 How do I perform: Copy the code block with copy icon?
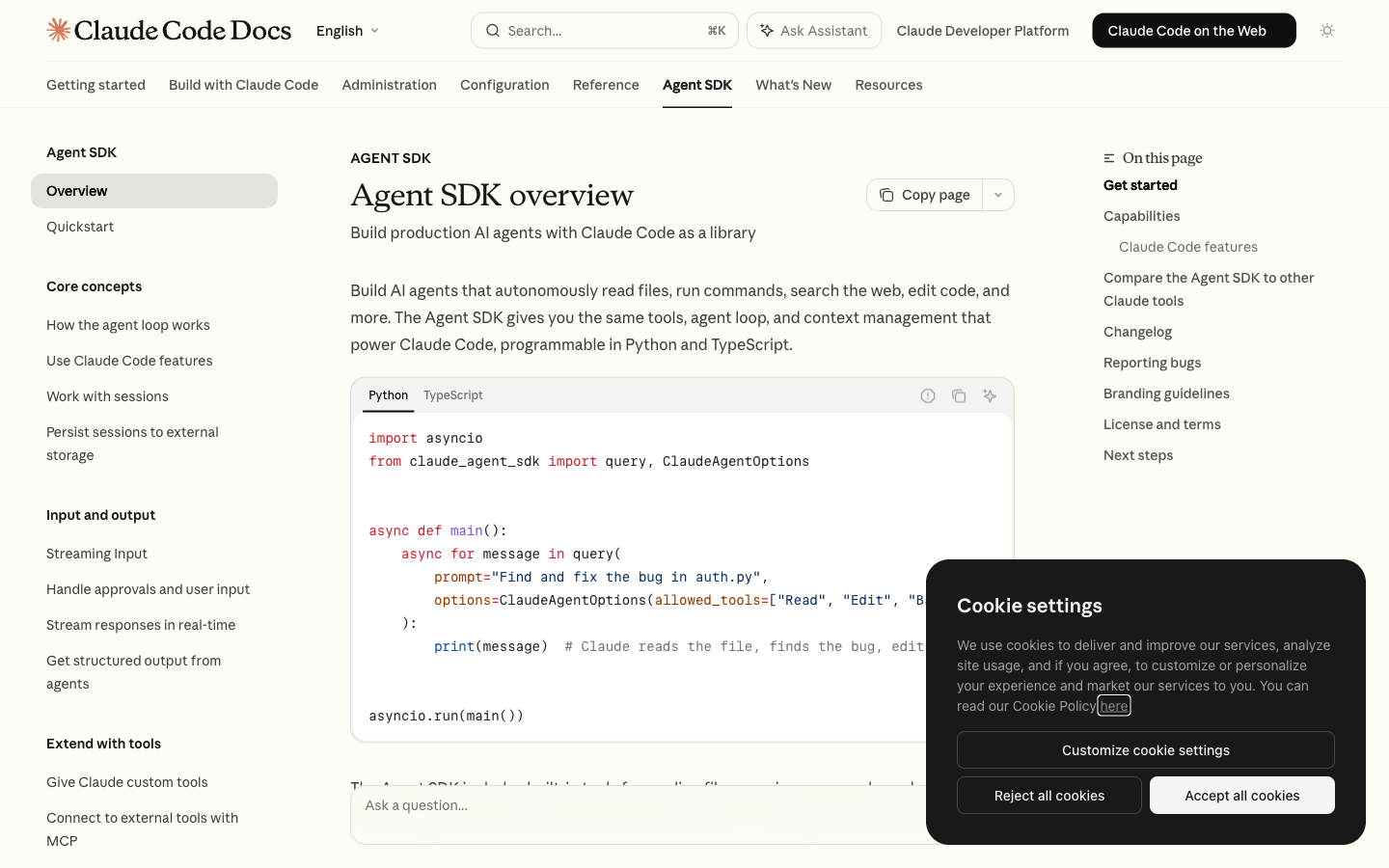click(x=959, y=395)
